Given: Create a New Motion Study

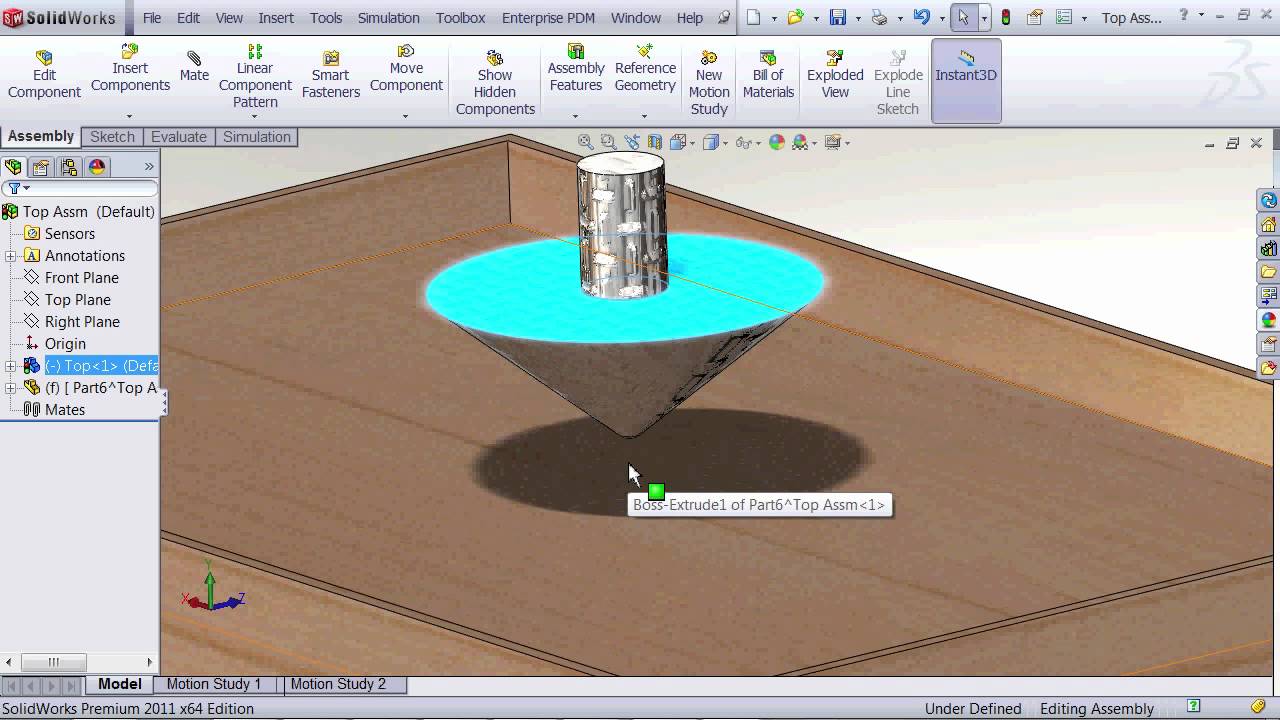Looking at the screenshot, I should coord(709,83).
